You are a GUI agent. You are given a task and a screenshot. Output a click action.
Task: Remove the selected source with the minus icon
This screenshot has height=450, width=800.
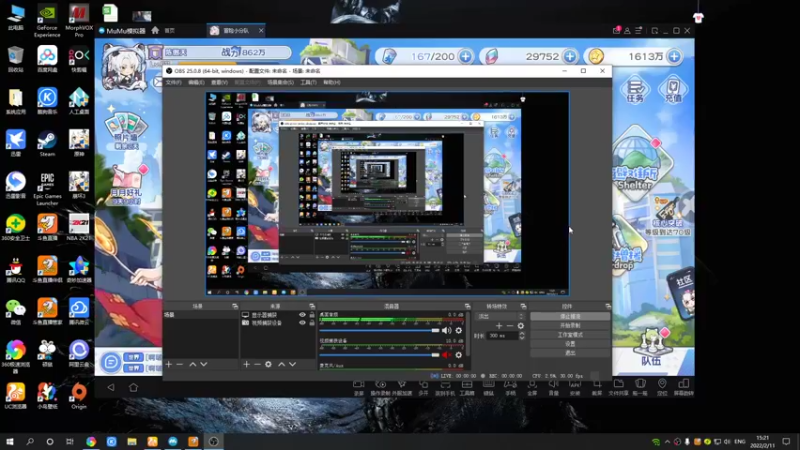(257, 364)
